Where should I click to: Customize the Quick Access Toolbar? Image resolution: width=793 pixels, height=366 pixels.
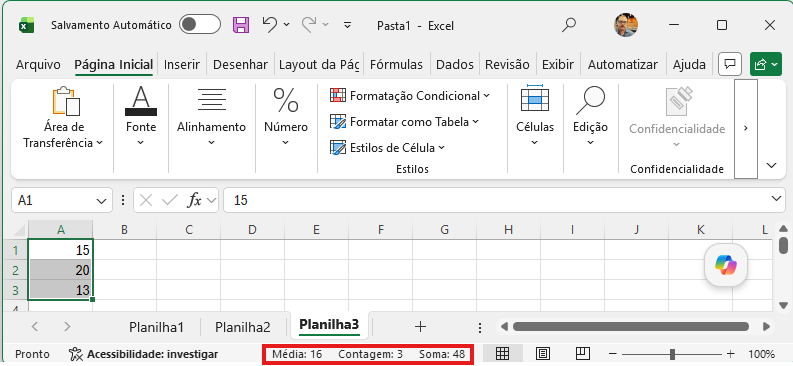coord(347,25)
